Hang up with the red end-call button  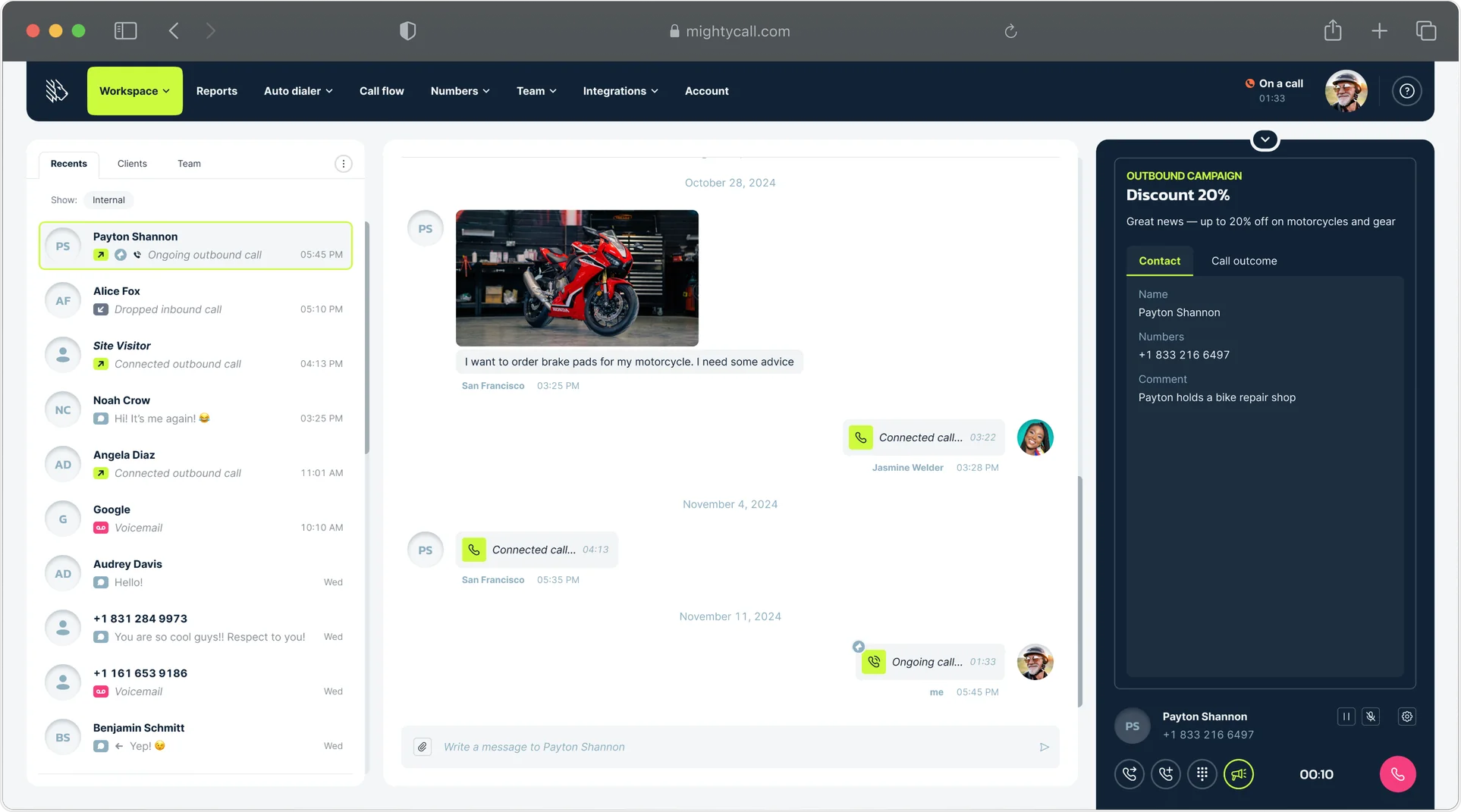1397,774
